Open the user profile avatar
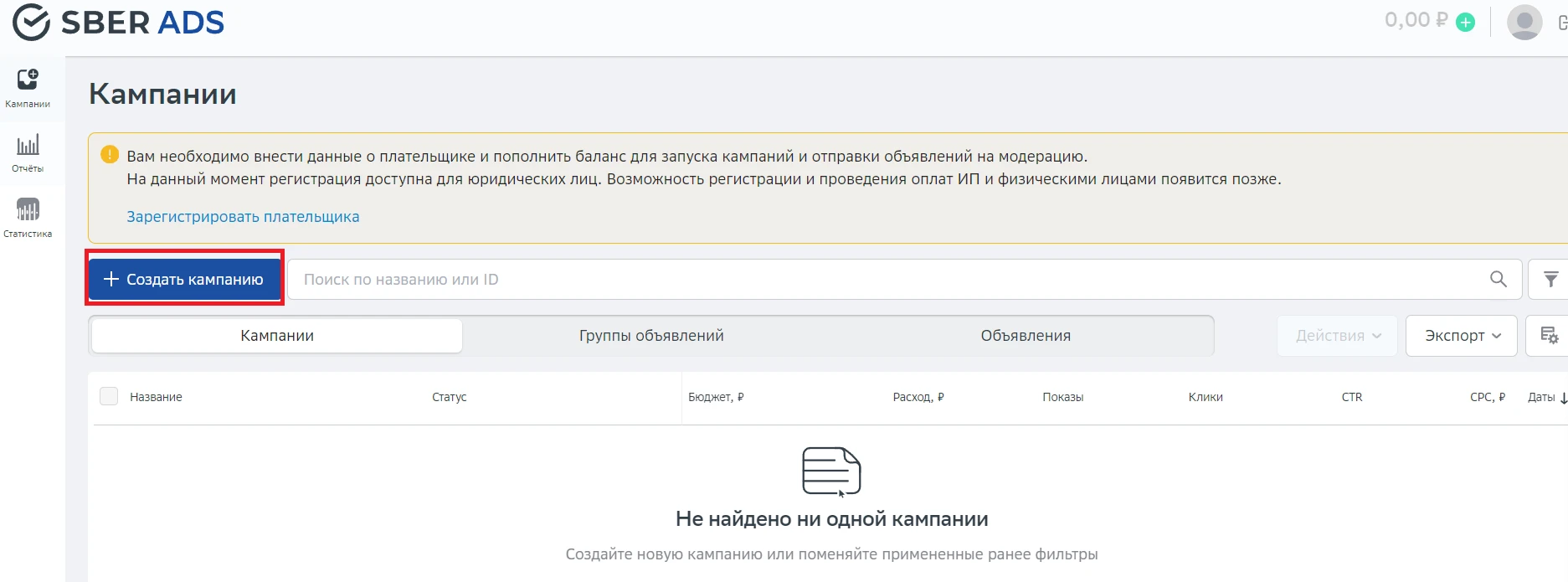 click(1524, 22)
